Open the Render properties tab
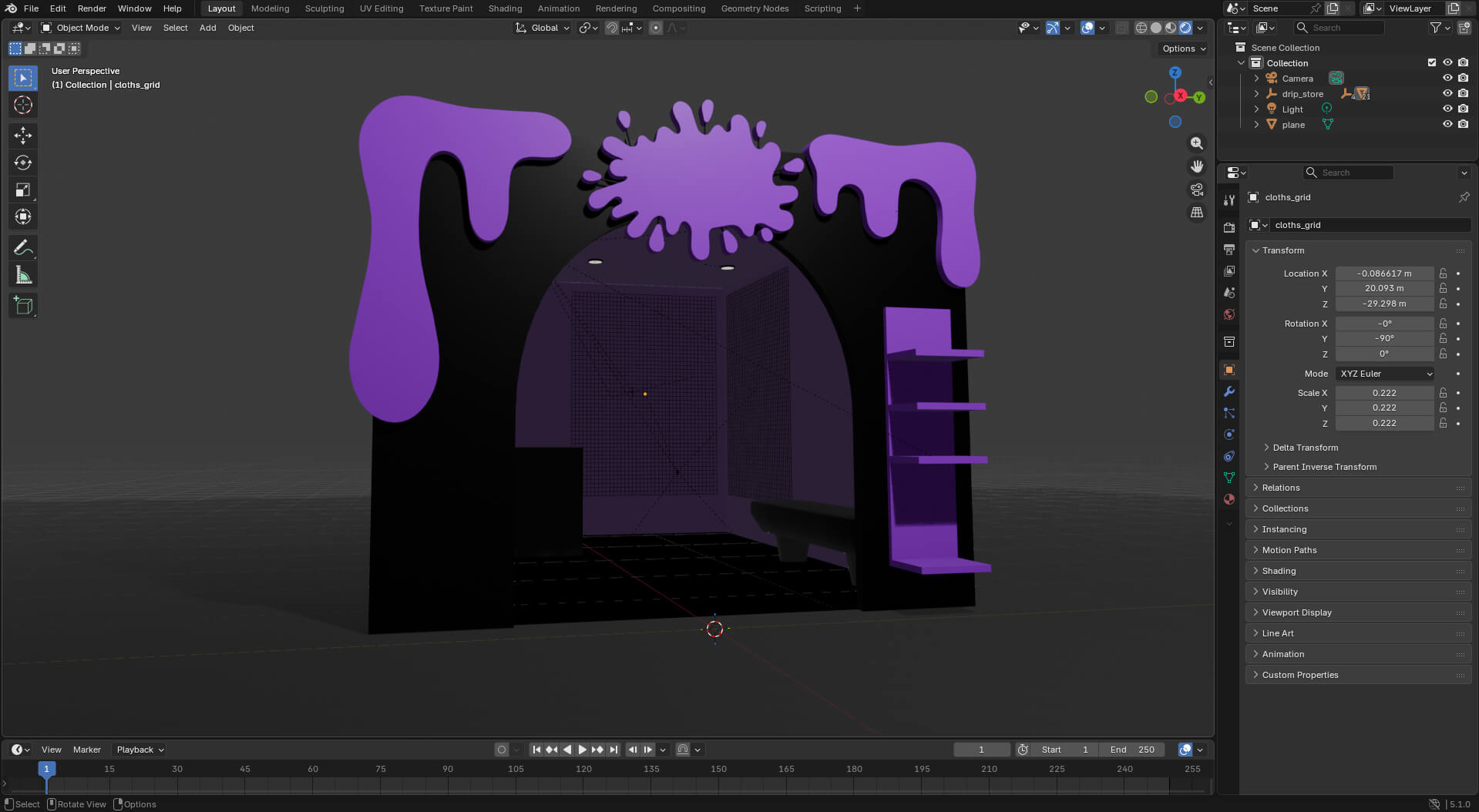1479x812 pixels. pyautogui.click(x=1229, y=228)
